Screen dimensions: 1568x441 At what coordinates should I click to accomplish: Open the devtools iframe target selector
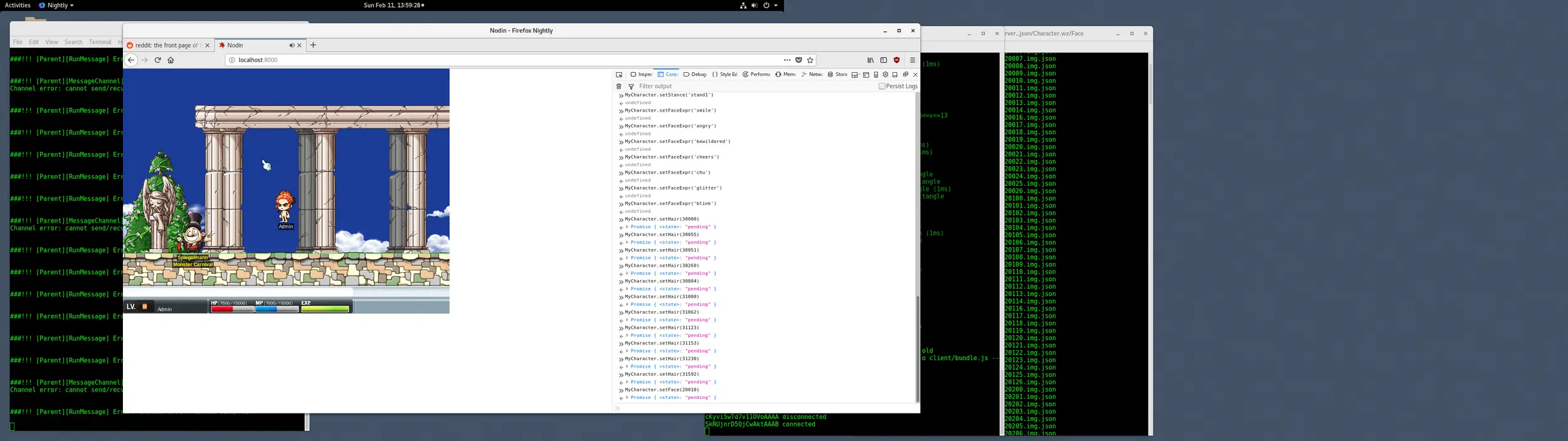(855, 75)
